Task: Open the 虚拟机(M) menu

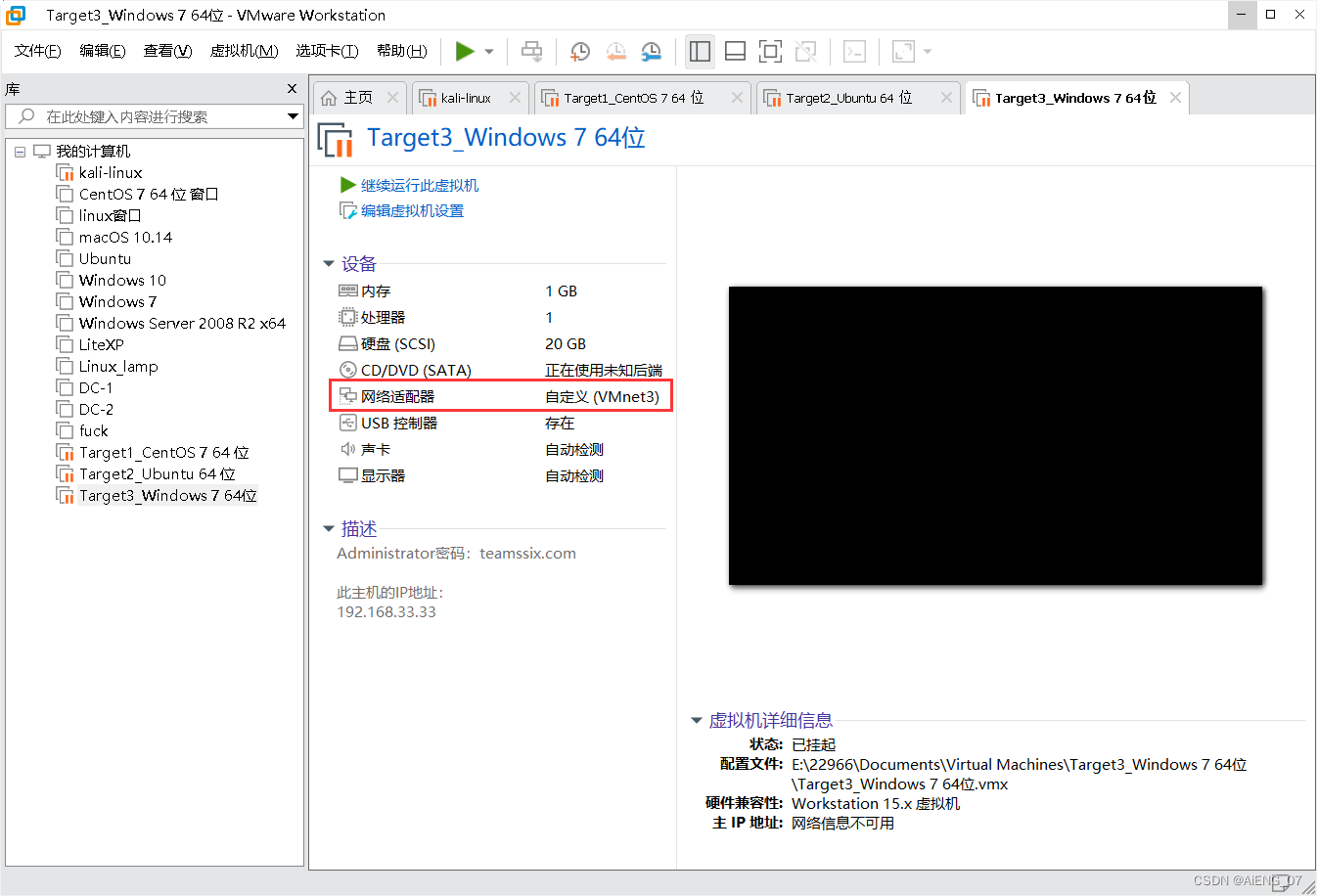Action: [x=244, y=51]
